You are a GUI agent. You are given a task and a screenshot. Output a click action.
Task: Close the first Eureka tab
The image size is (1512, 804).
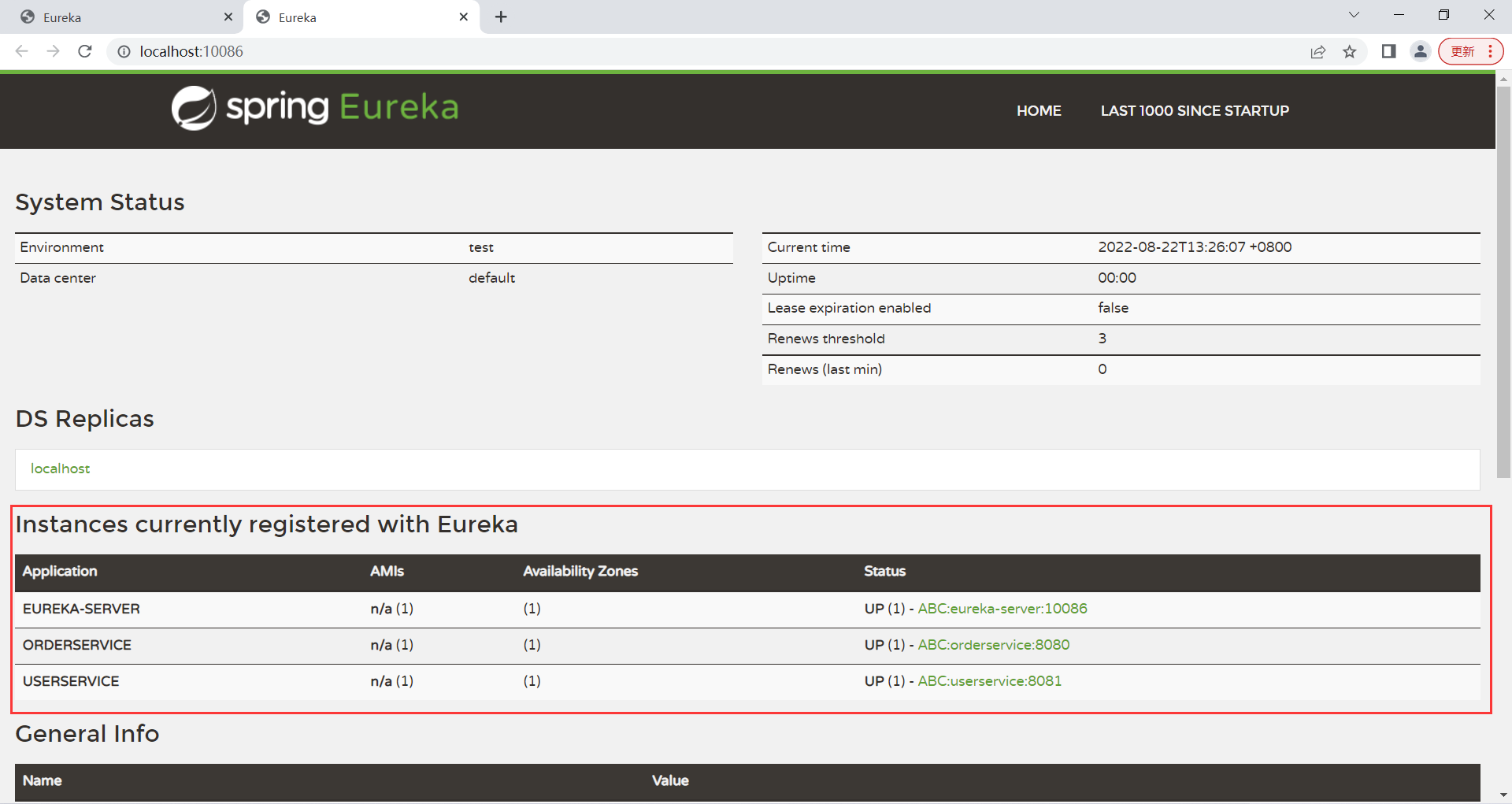[x=228, y=17]
